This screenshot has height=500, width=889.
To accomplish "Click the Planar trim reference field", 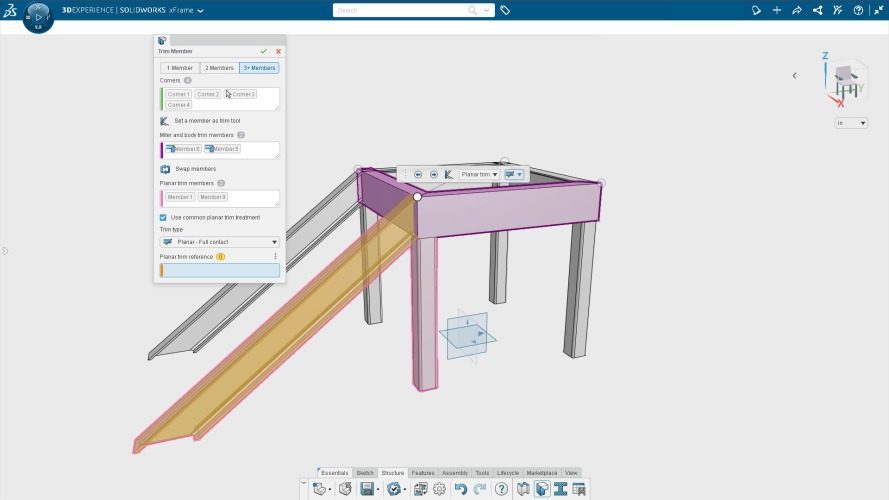I will pos(219,270).
